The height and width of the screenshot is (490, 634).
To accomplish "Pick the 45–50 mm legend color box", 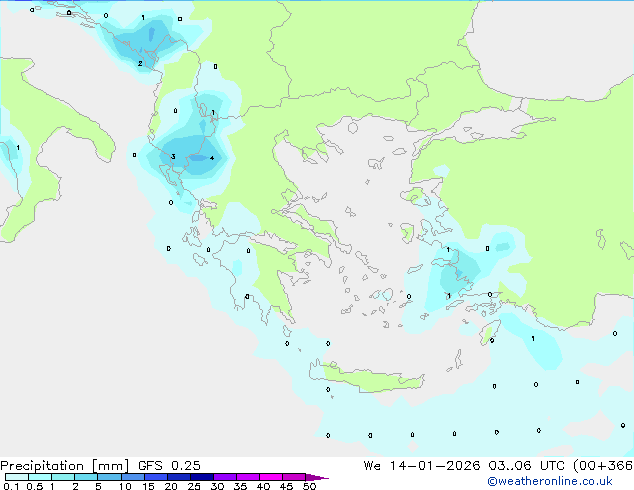I will (294, 477).
